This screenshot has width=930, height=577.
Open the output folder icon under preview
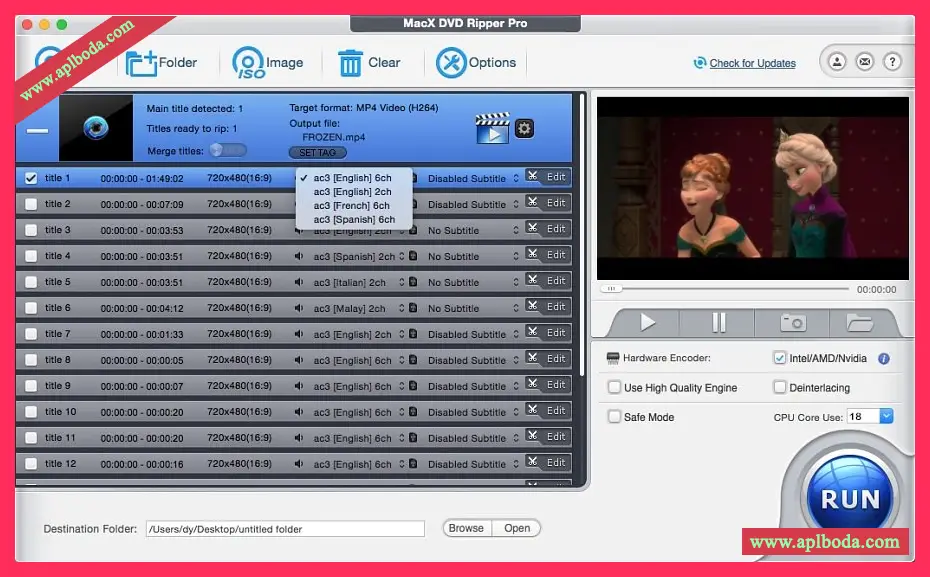[859, 322]
